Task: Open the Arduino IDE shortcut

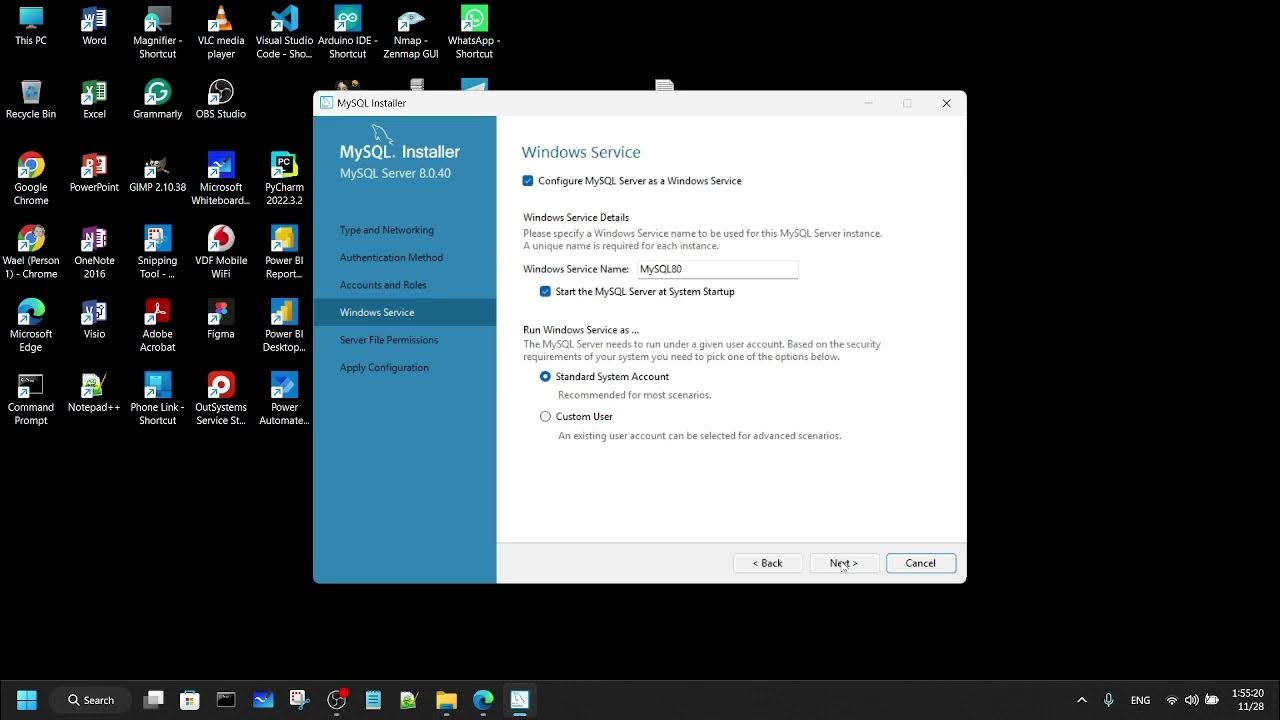Action: (348, 32)
